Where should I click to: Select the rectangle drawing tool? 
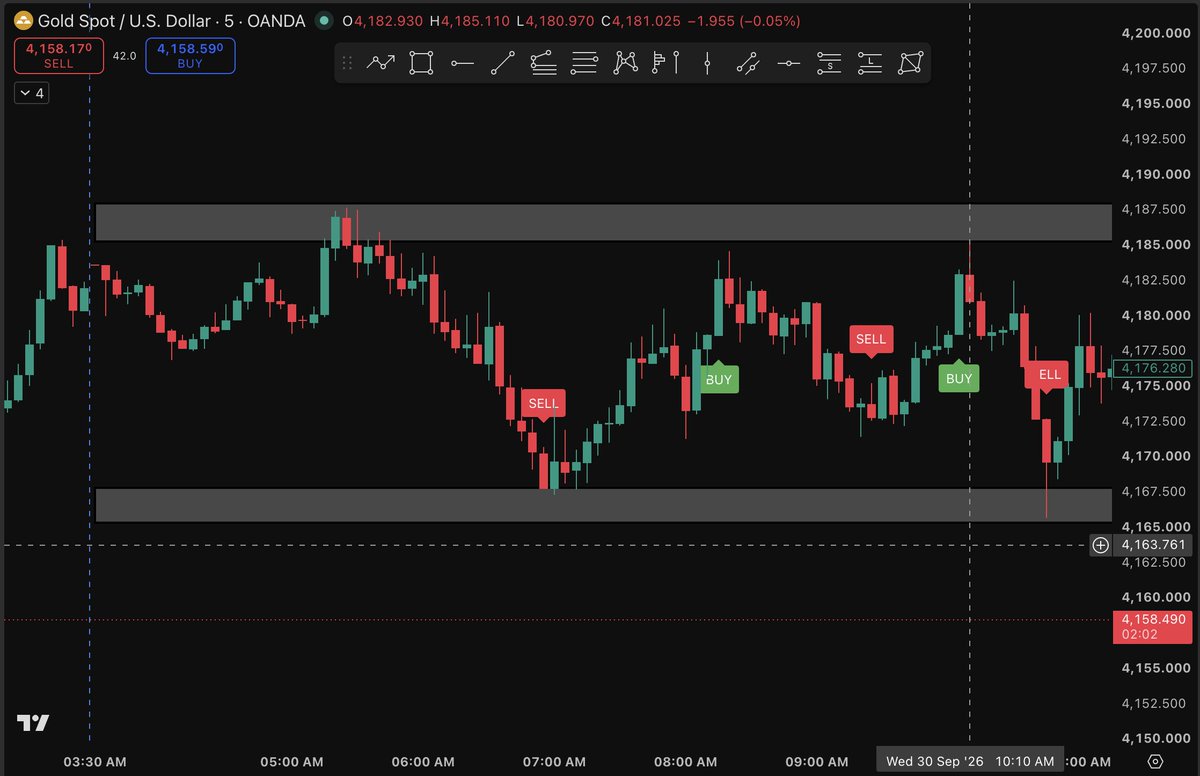(422, 63)
